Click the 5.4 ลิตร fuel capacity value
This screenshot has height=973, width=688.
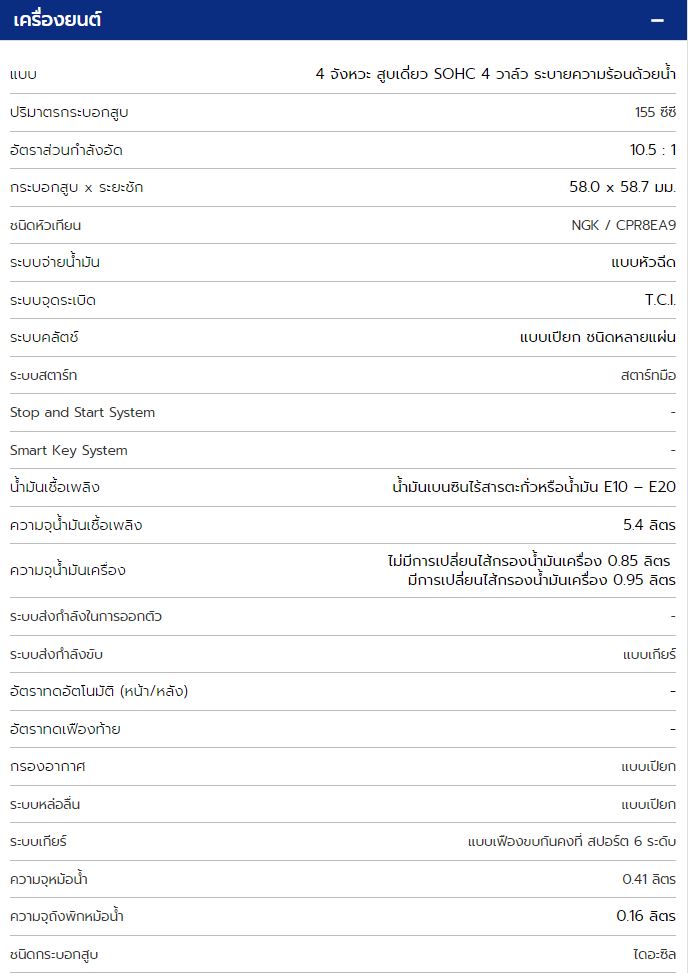point(650,525)
